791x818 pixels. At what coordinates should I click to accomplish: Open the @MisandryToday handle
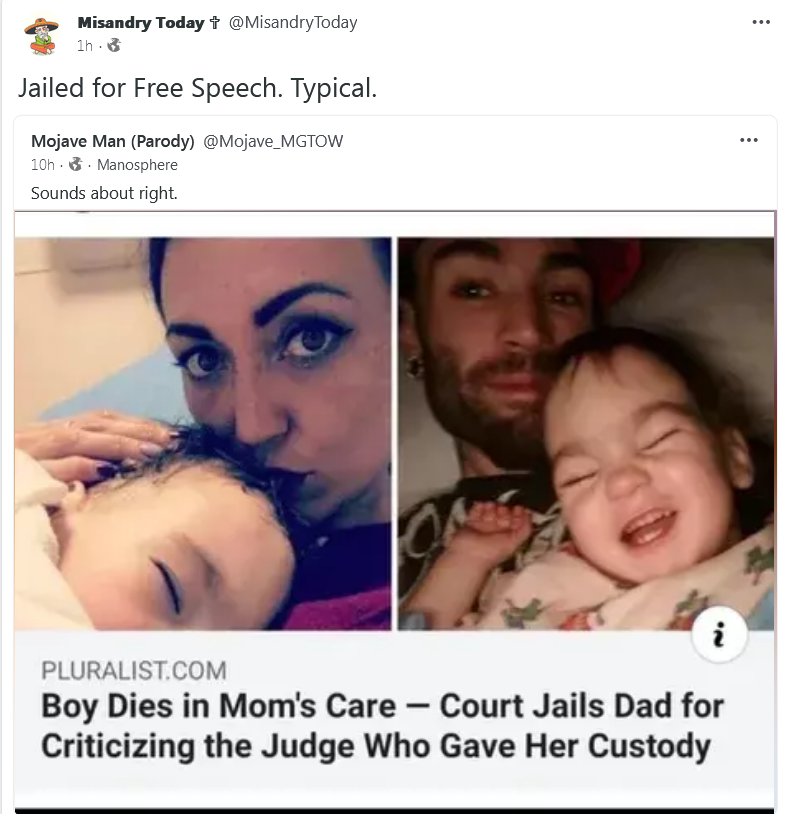tap(293, 22)
